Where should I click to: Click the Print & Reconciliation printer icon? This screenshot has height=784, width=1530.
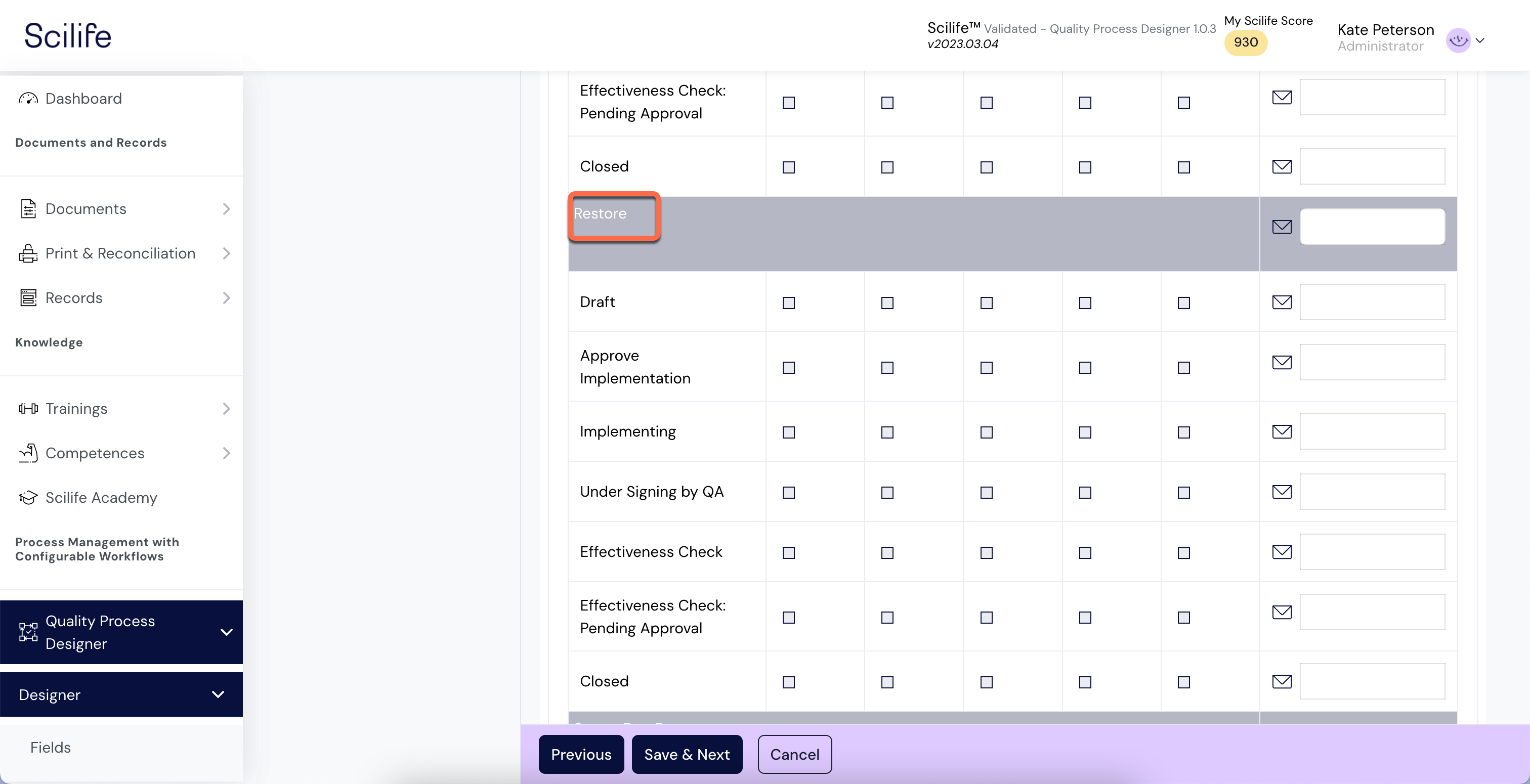(x=28, y=253)
